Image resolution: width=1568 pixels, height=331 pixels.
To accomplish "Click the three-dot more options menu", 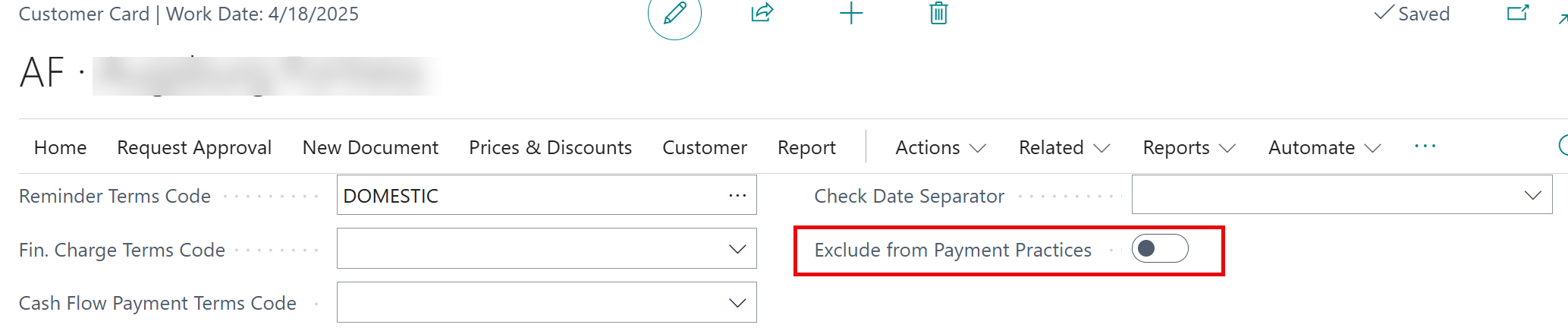I will click(x=1425, y=147).
